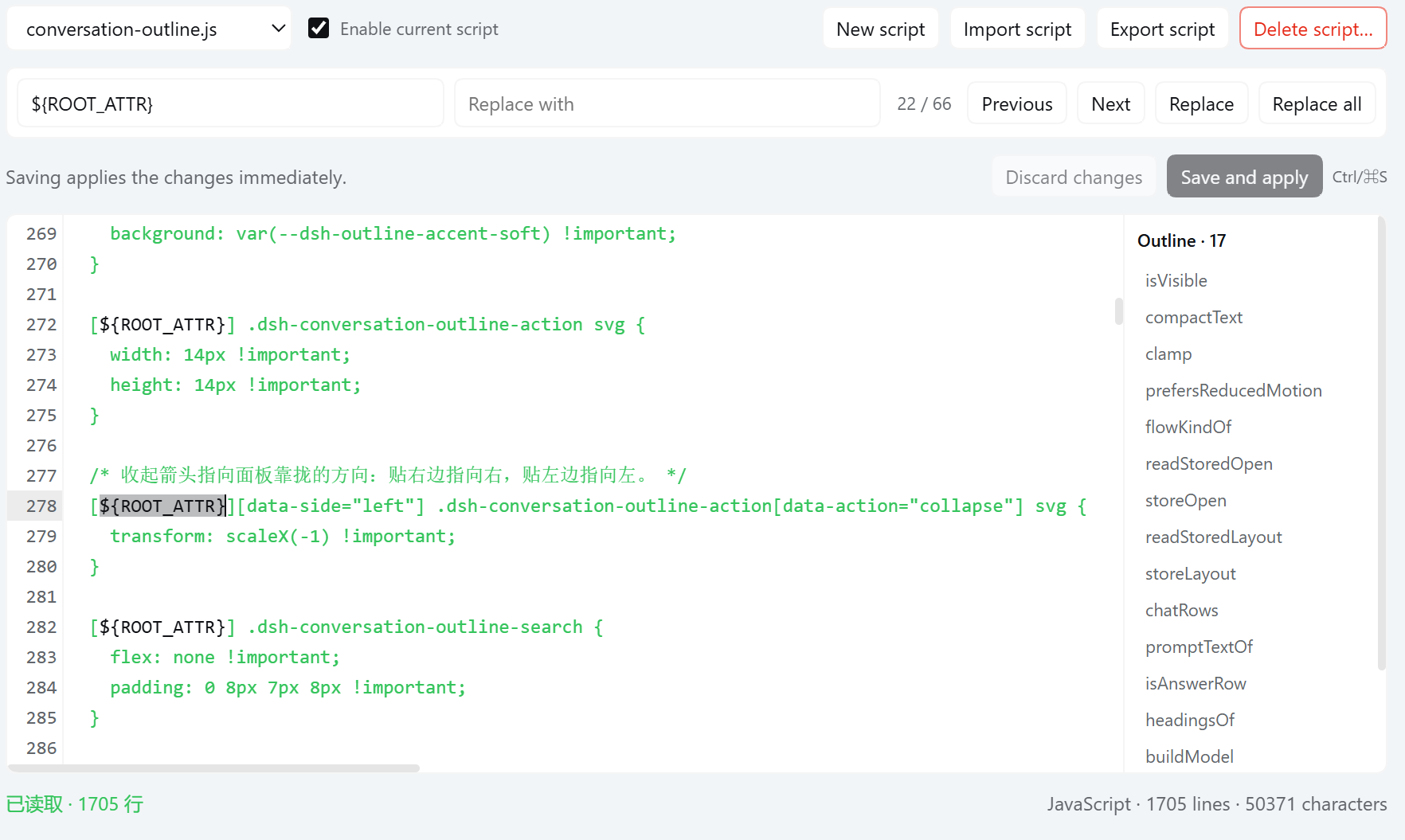Image resolution: width=1405 pixels, height=840 pixels.
Task: Click the New script button
Action: [880, 29]
